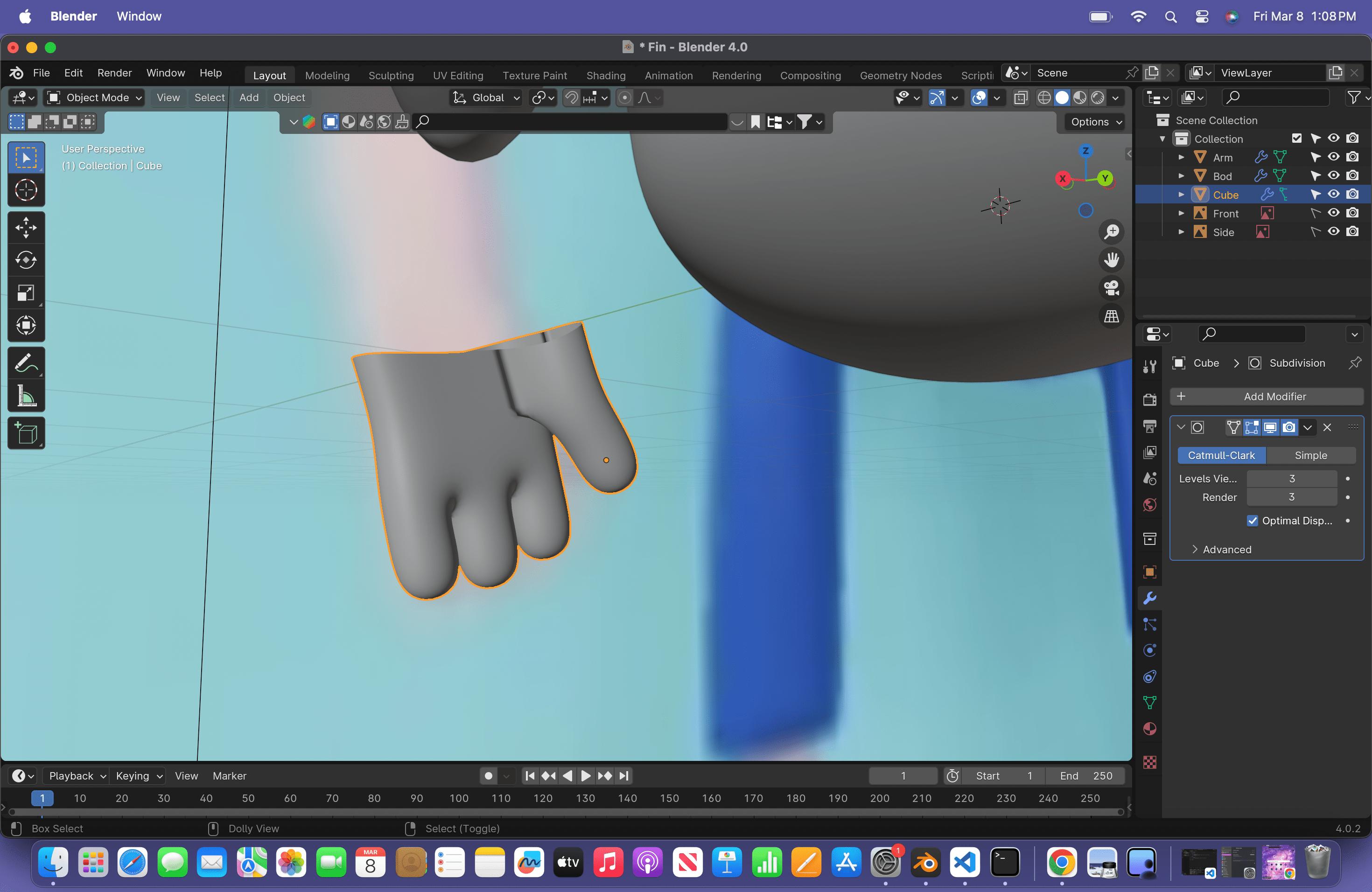The width and height of the screenshot is (1372, 892).
Task: Open the Tool properties tab
Action: click(1149, 366)
